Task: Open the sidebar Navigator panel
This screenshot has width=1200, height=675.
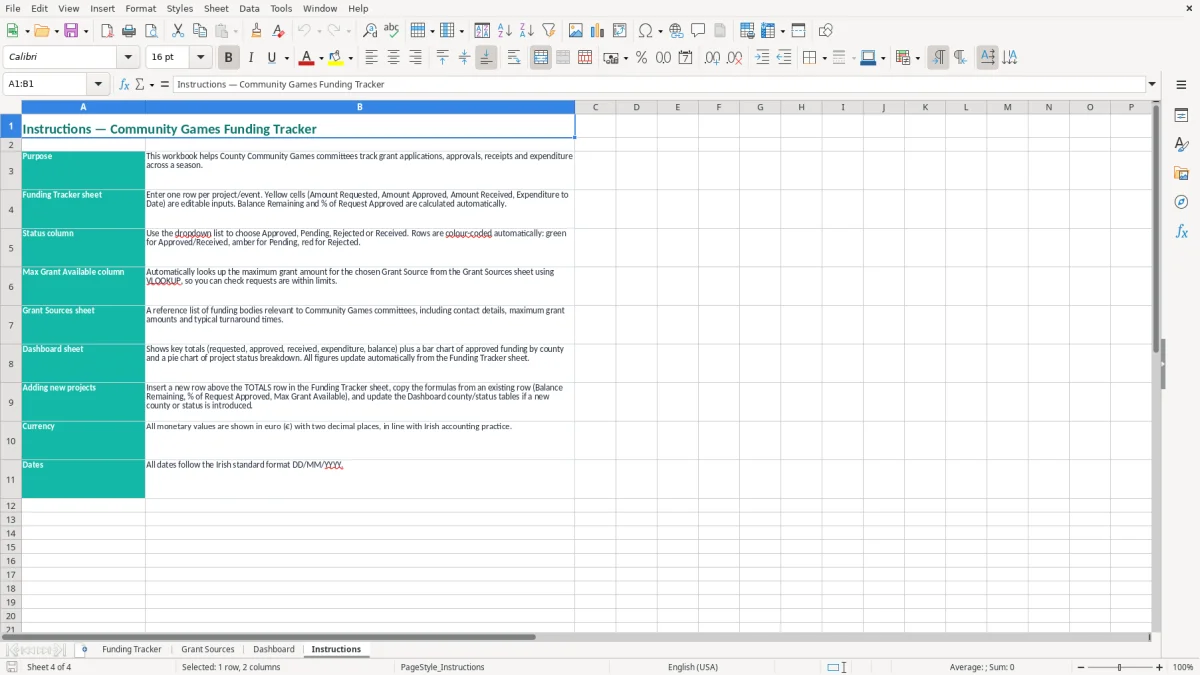Action: pos(1181,202)
